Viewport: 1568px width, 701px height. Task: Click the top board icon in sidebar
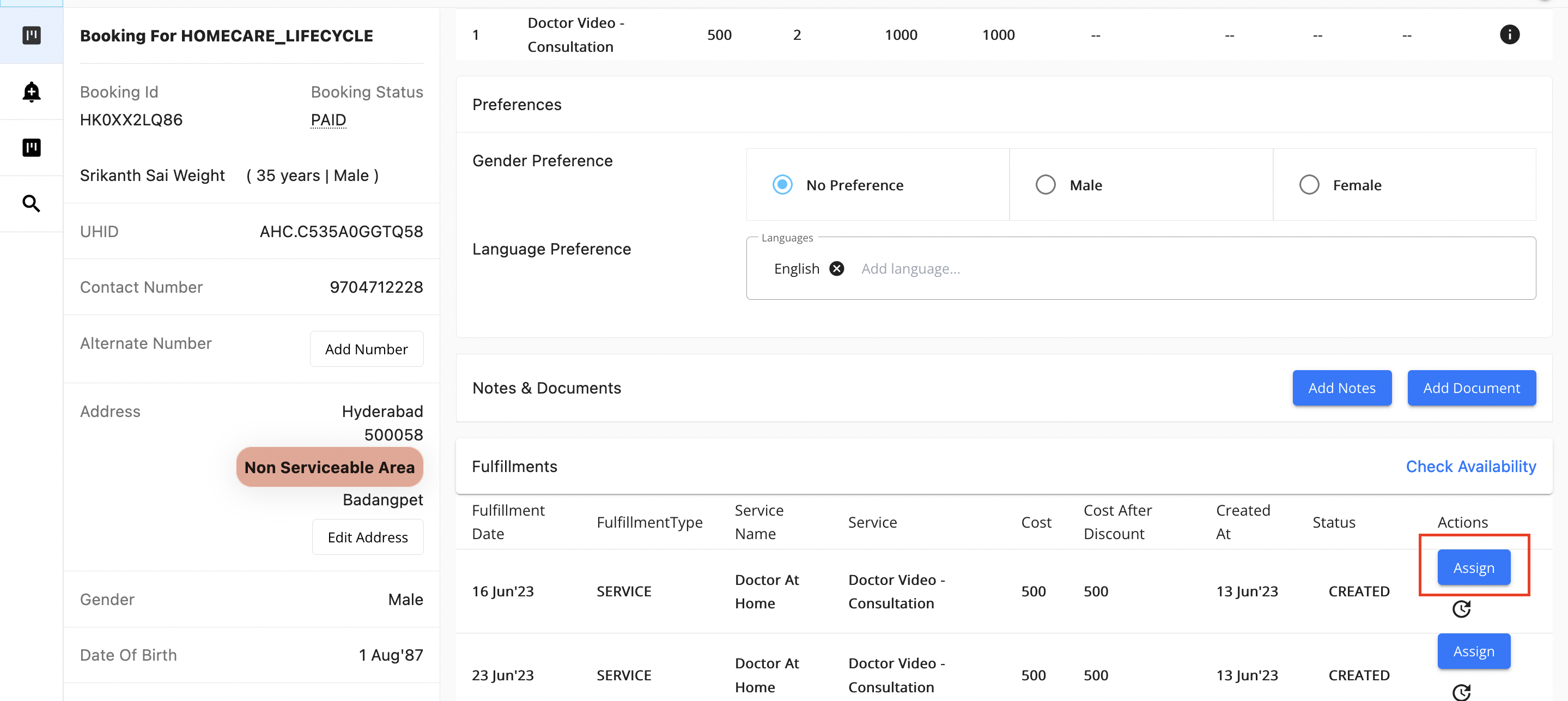(31, 35)
